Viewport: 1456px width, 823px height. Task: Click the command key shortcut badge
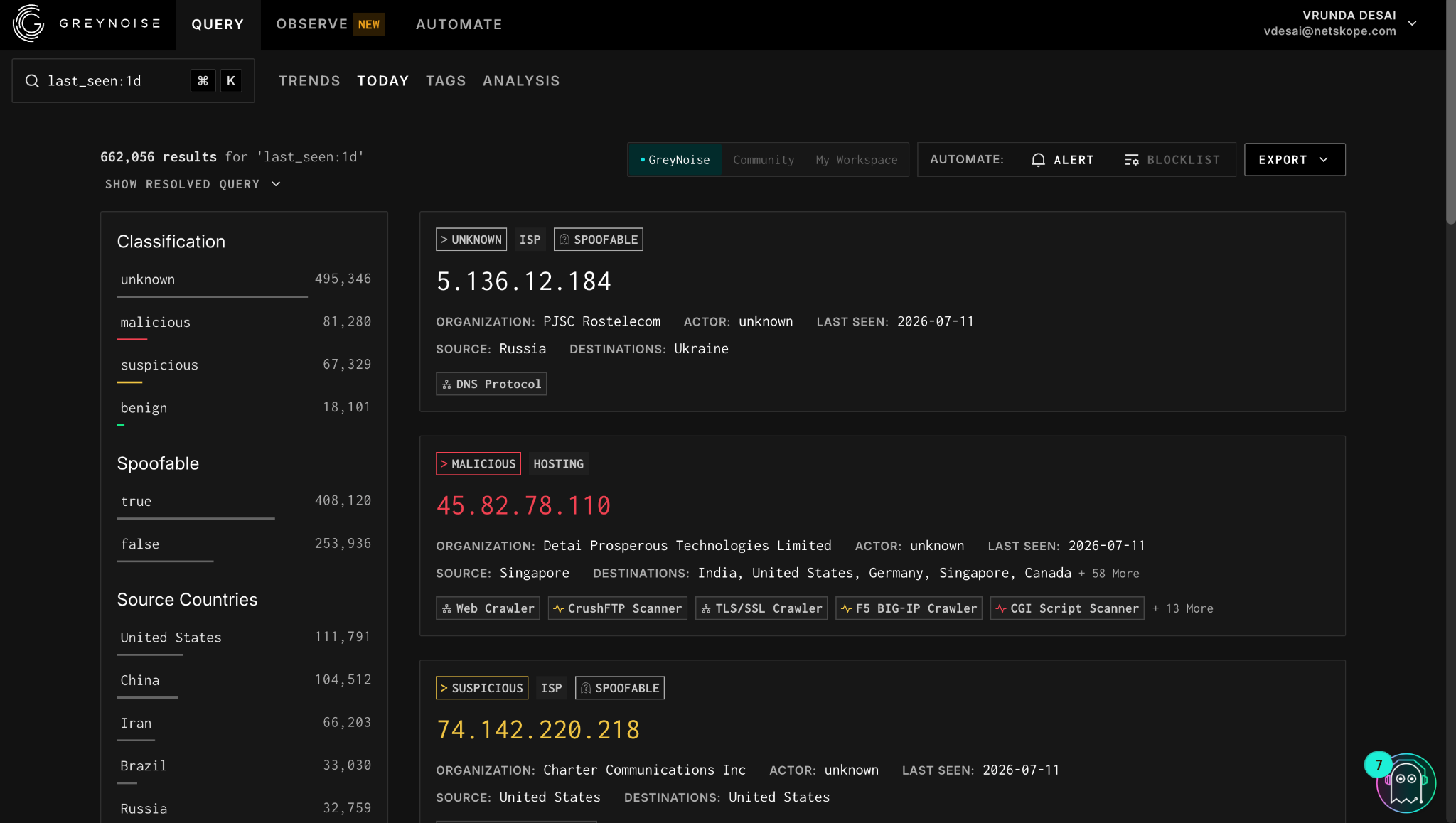203,81
